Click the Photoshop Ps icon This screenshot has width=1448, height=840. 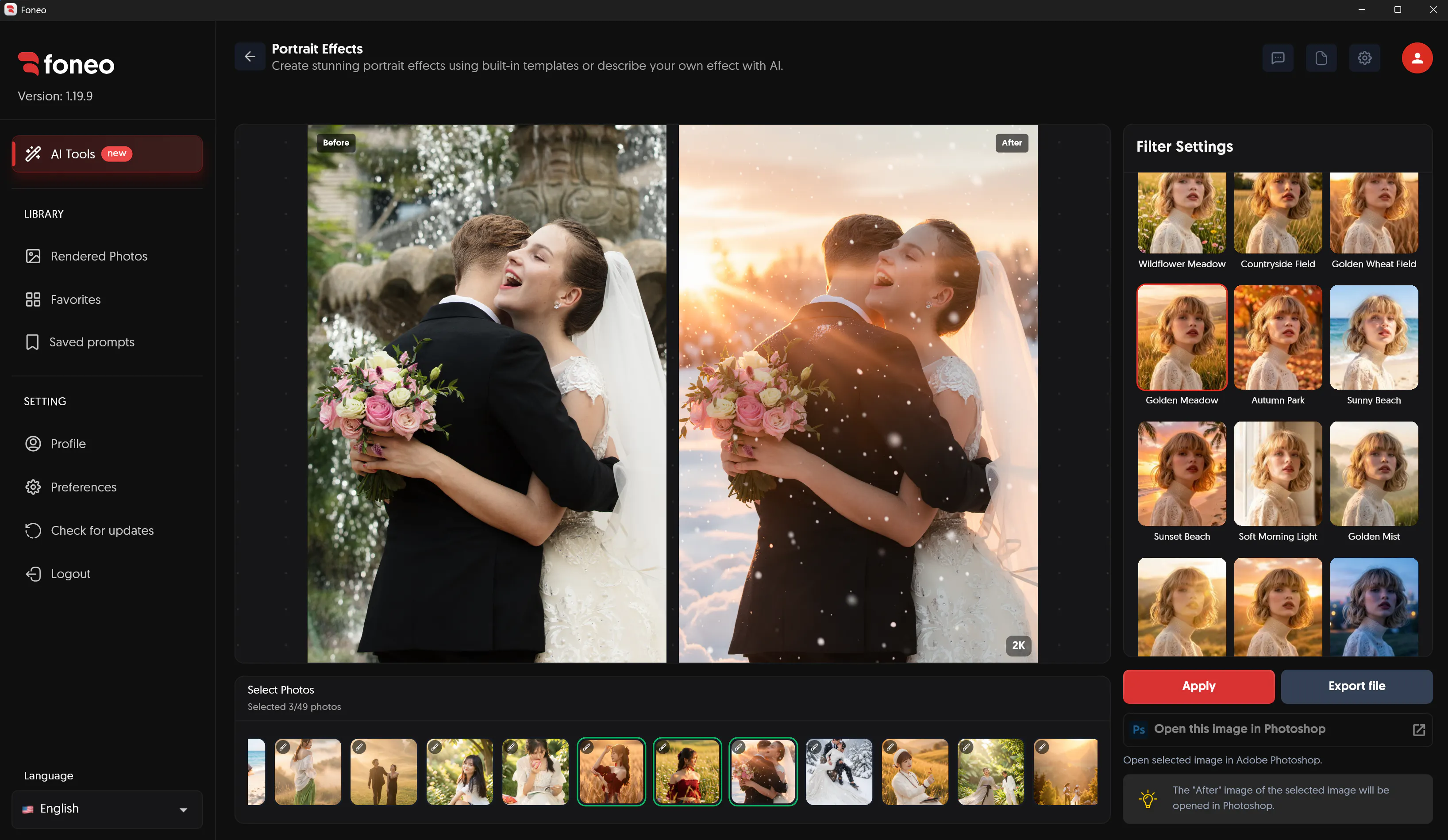(1139, 729)
